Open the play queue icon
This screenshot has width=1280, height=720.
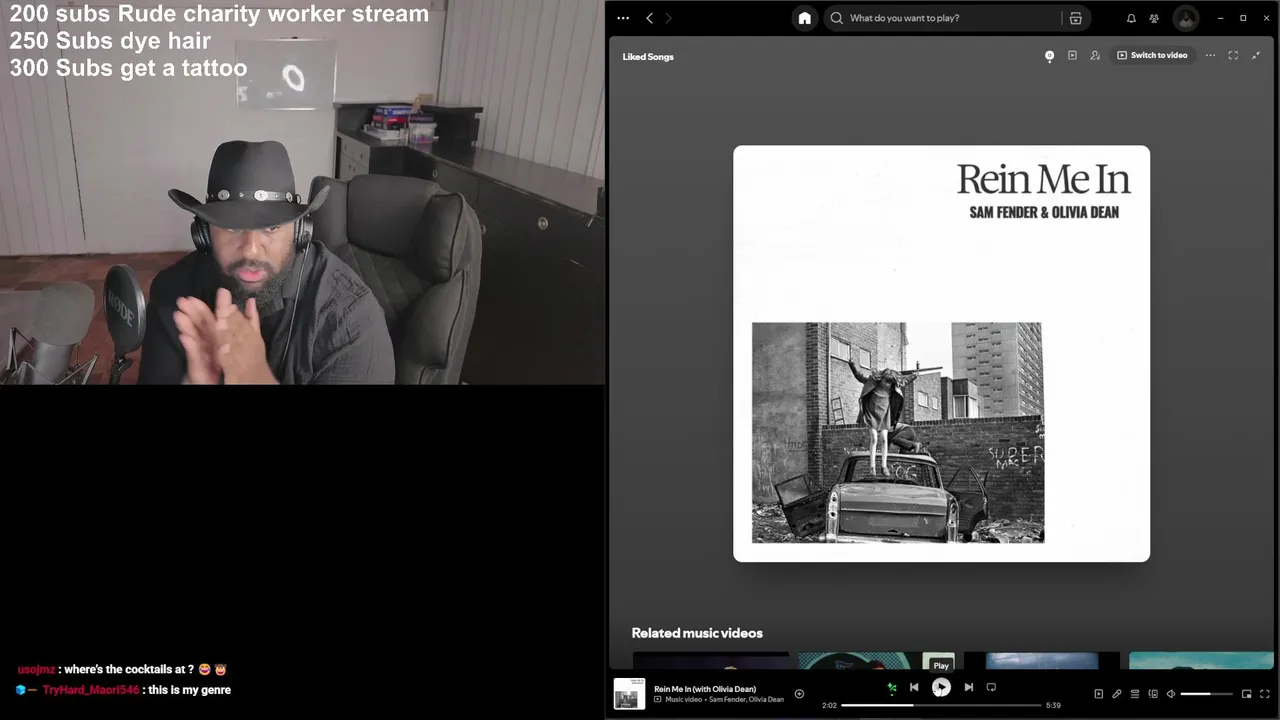click(x=1135, y=694)
